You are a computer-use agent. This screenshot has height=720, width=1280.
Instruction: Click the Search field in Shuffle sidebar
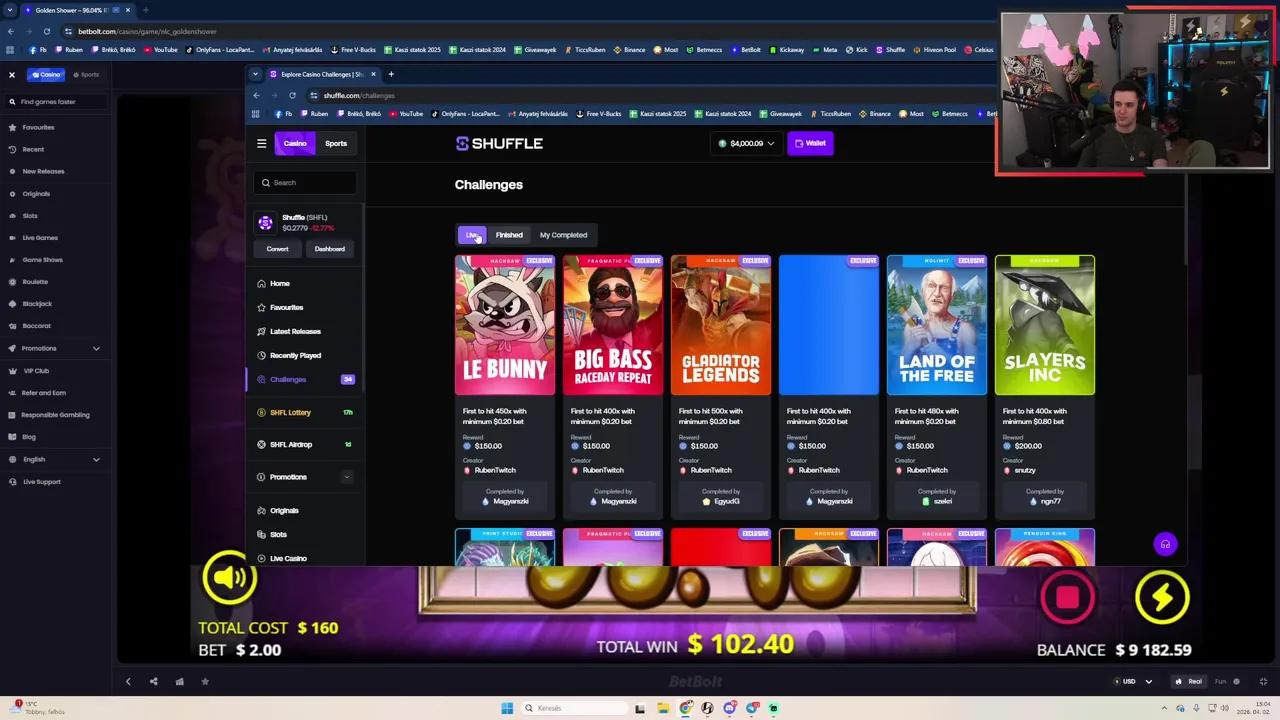305,182
